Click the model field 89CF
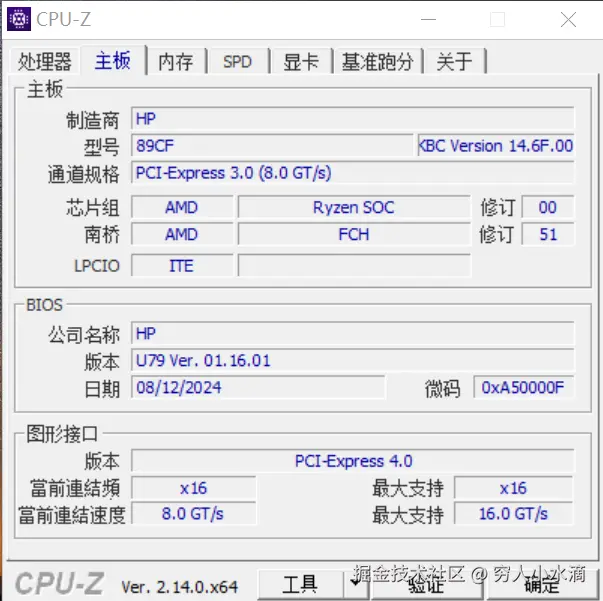This screenshot has width=603, height=601. point(272,145)
